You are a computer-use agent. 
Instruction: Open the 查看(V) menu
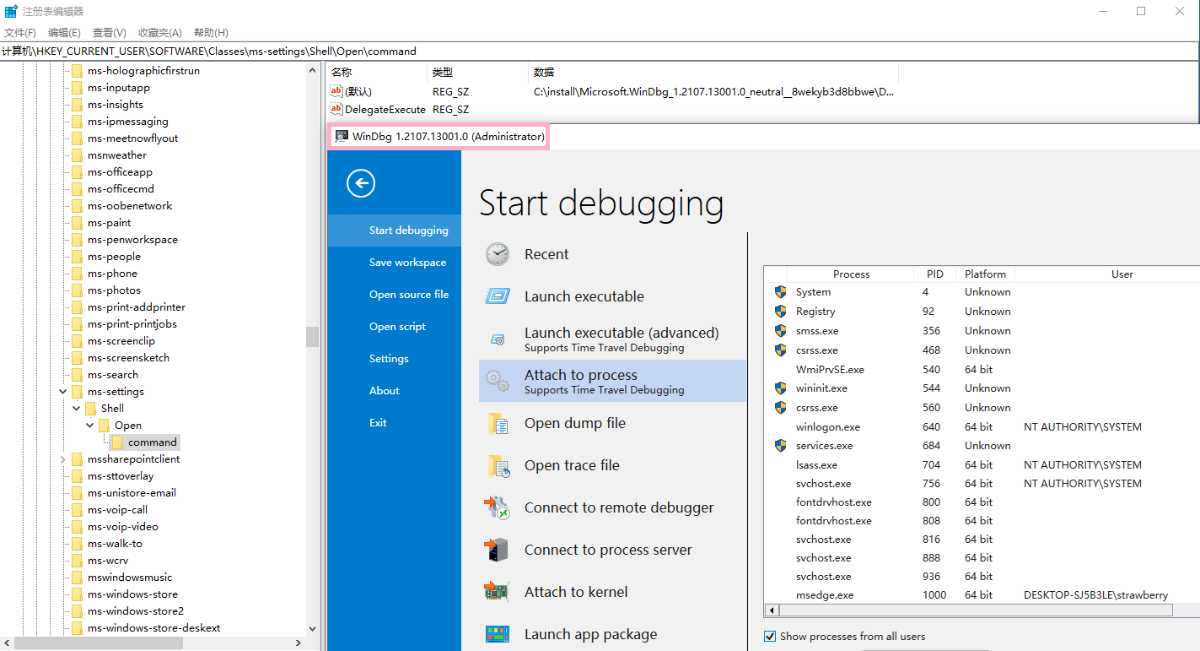coord(109,33)
